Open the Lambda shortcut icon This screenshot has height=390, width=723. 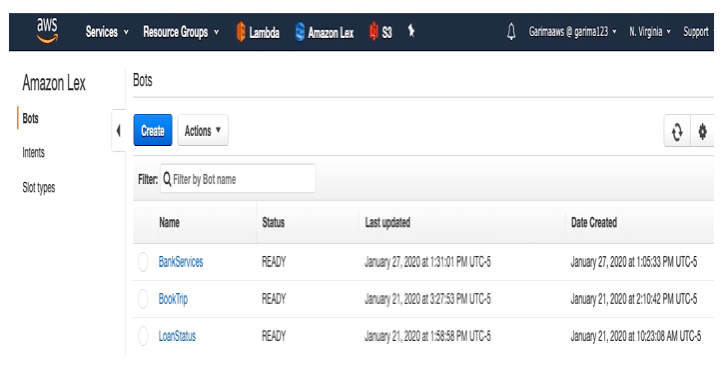pyautogui.click(x=241, y=32)
